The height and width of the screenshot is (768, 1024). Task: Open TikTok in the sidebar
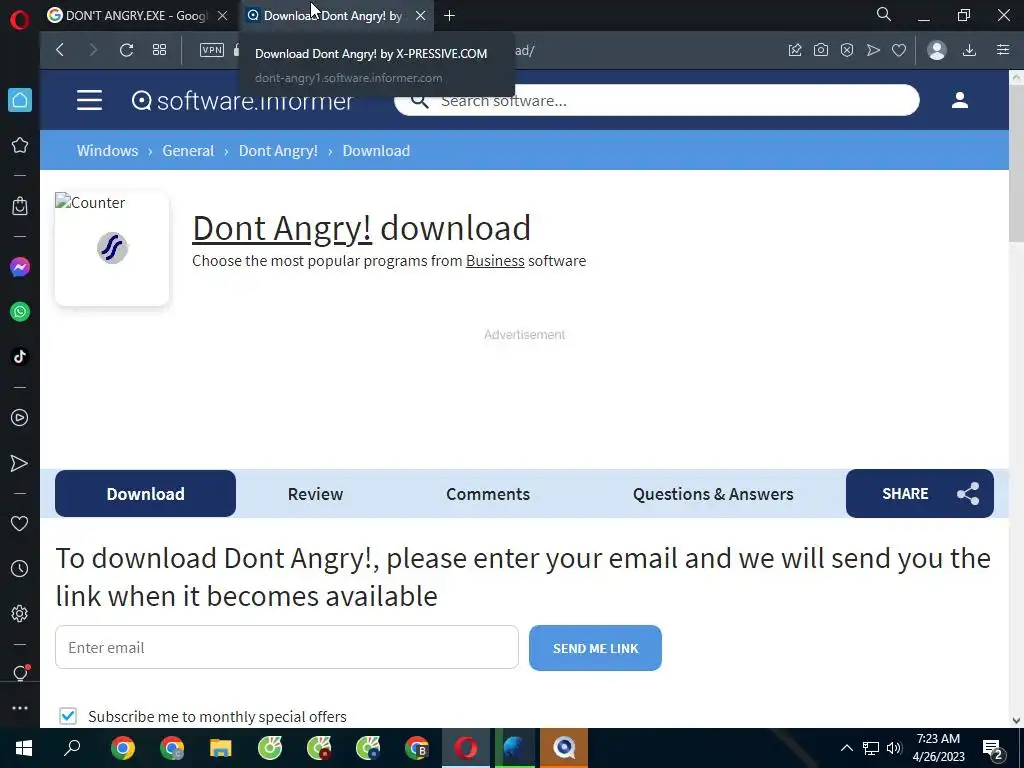click(20, 357)
